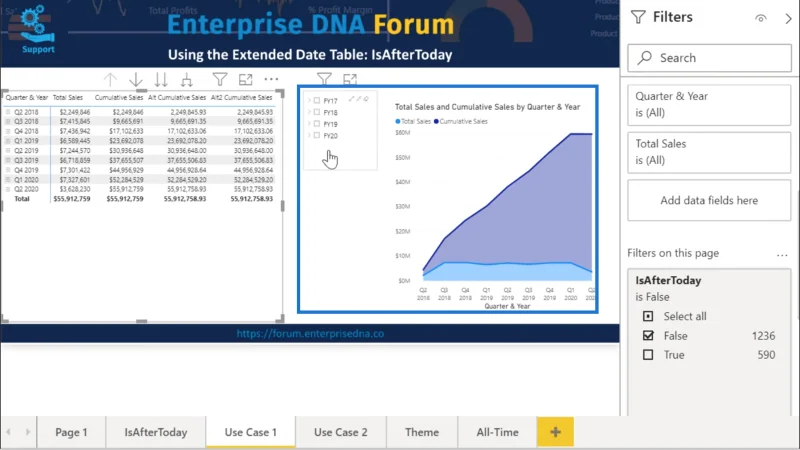The height and width of the screenshot is (450, 800).
Task: Expand the Q1 2019 table row
Action: [x=8, y=141]
